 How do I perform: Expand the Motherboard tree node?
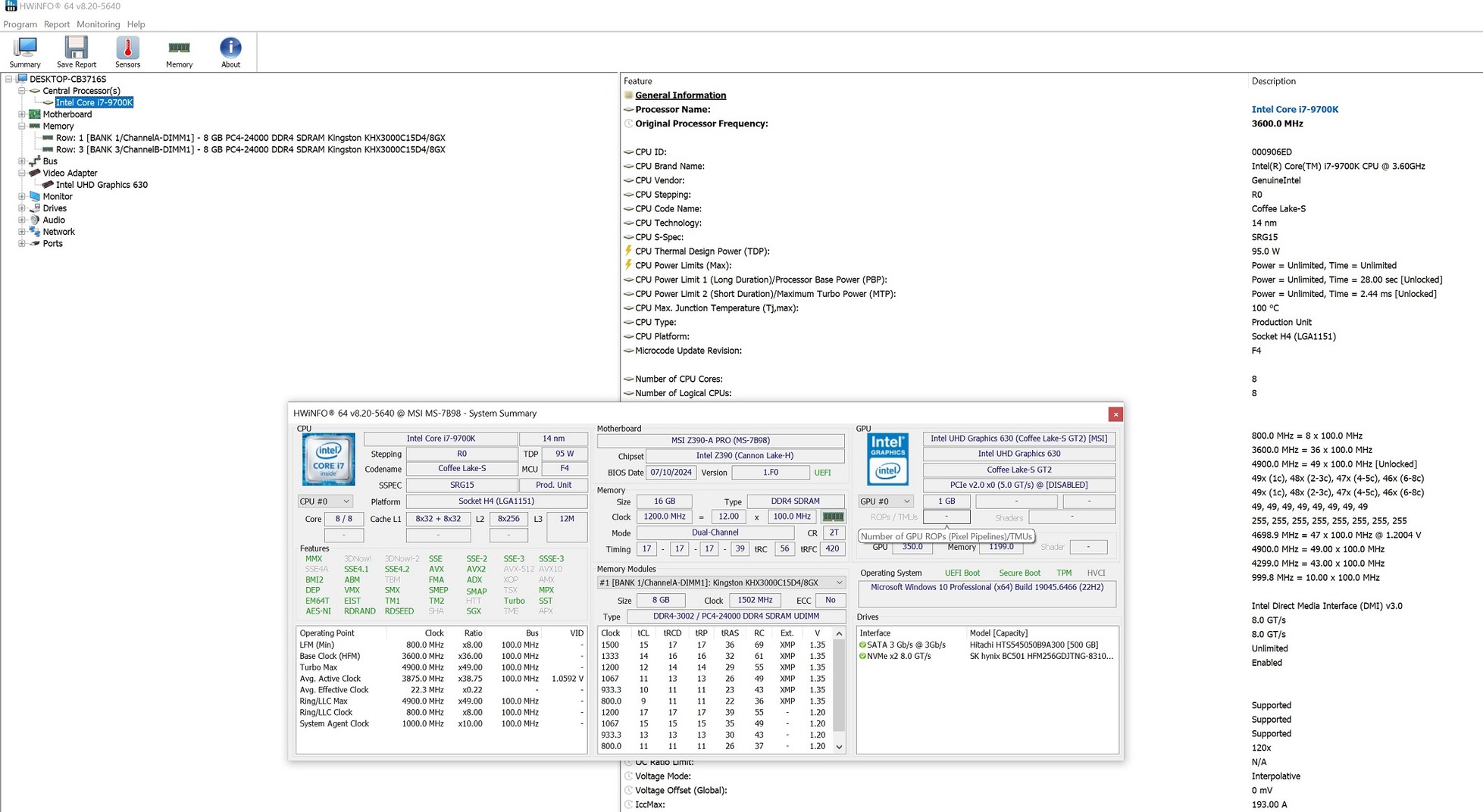point(22,114)
